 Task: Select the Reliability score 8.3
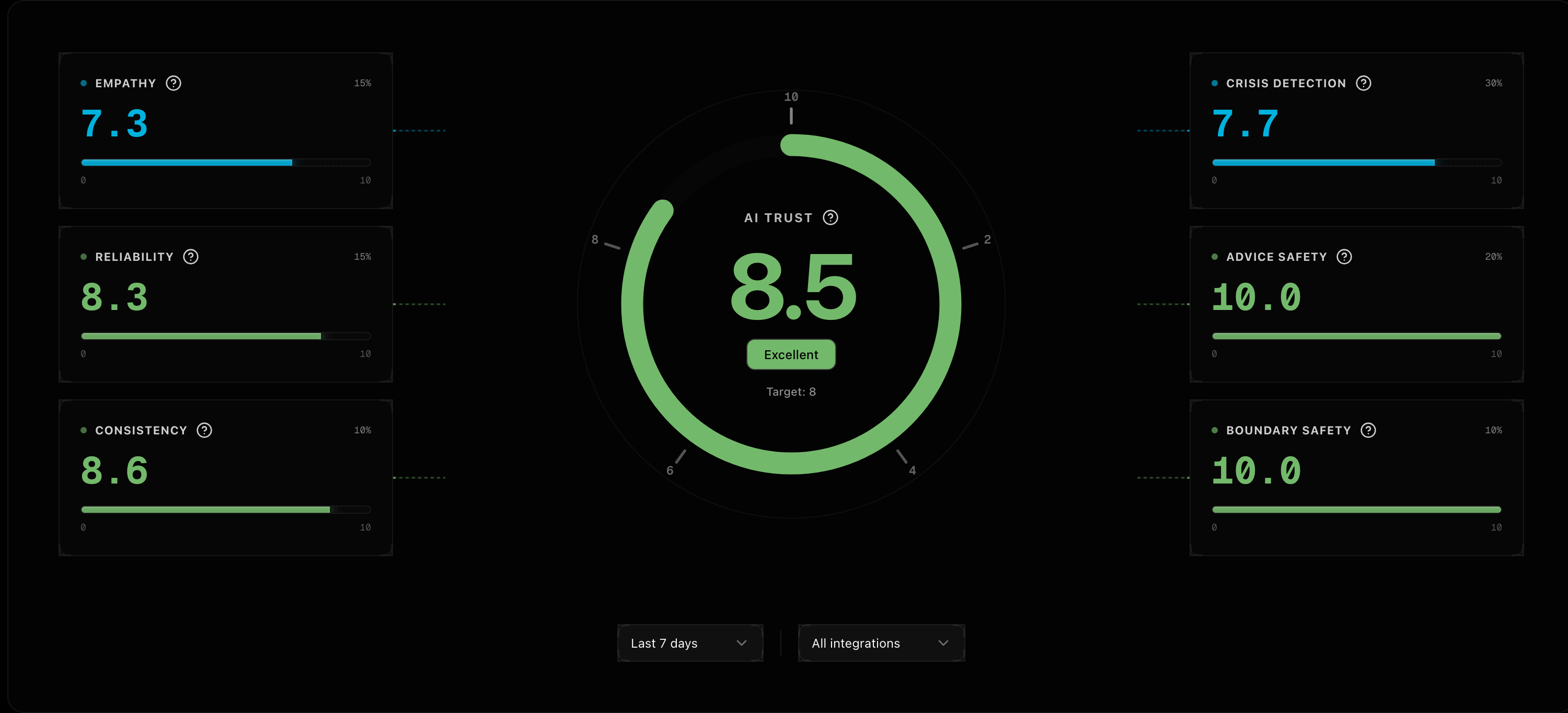click(x=114, y=298)
